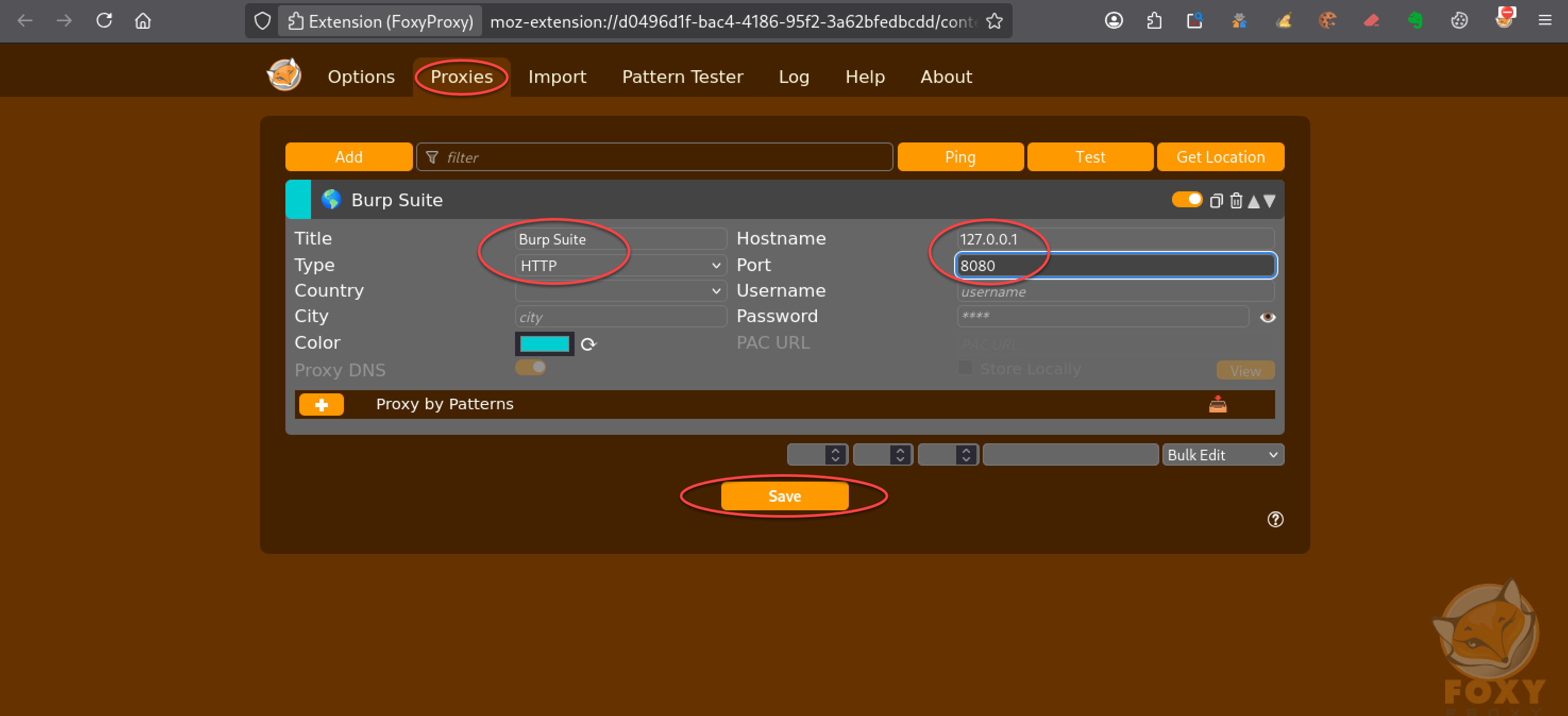Screen dimensions: 1568x716
Task: Open the Country dropdown
Action: pyautogui.click(x=620, y=291)
